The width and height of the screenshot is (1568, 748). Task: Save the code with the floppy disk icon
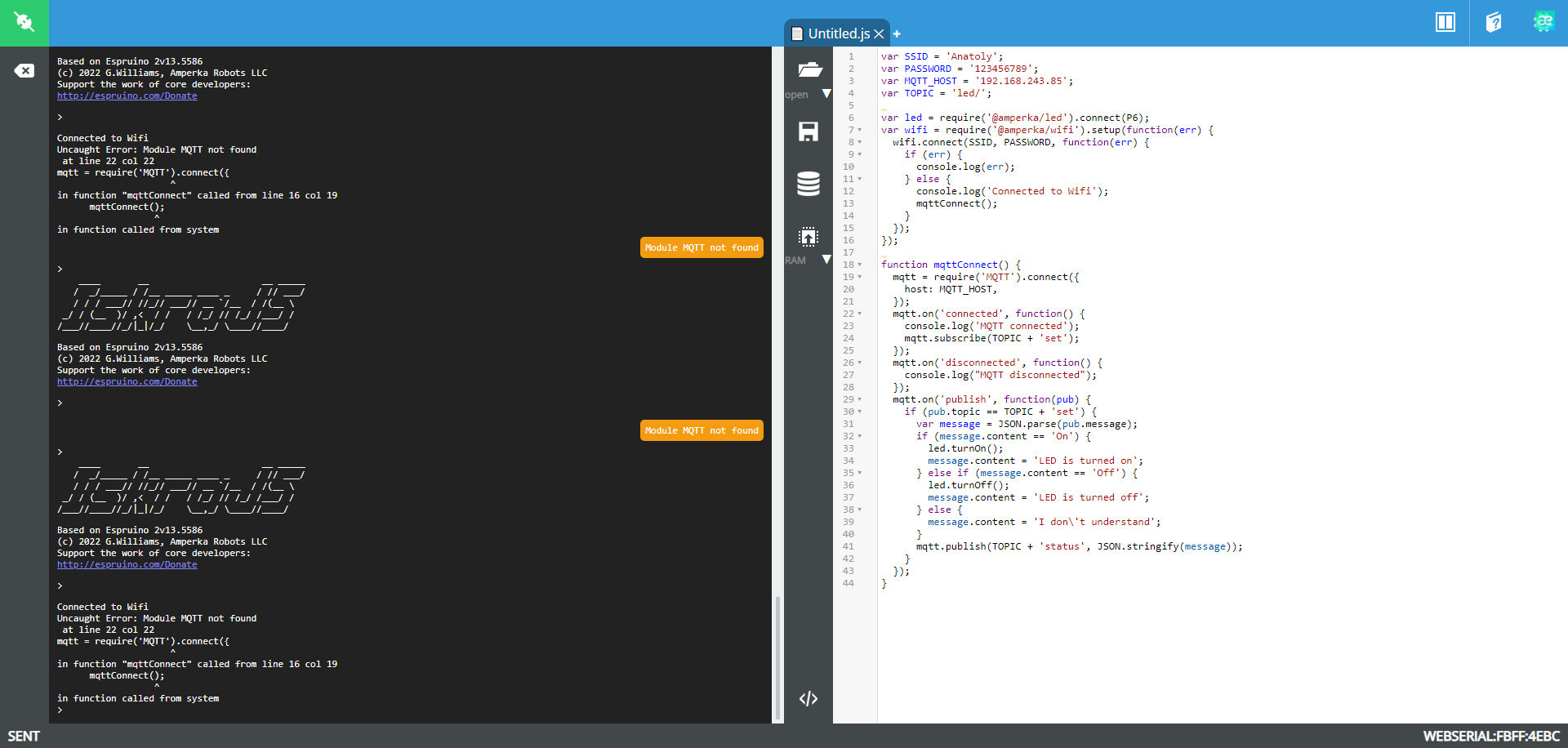pyautogui.click(x=808, y=131)
